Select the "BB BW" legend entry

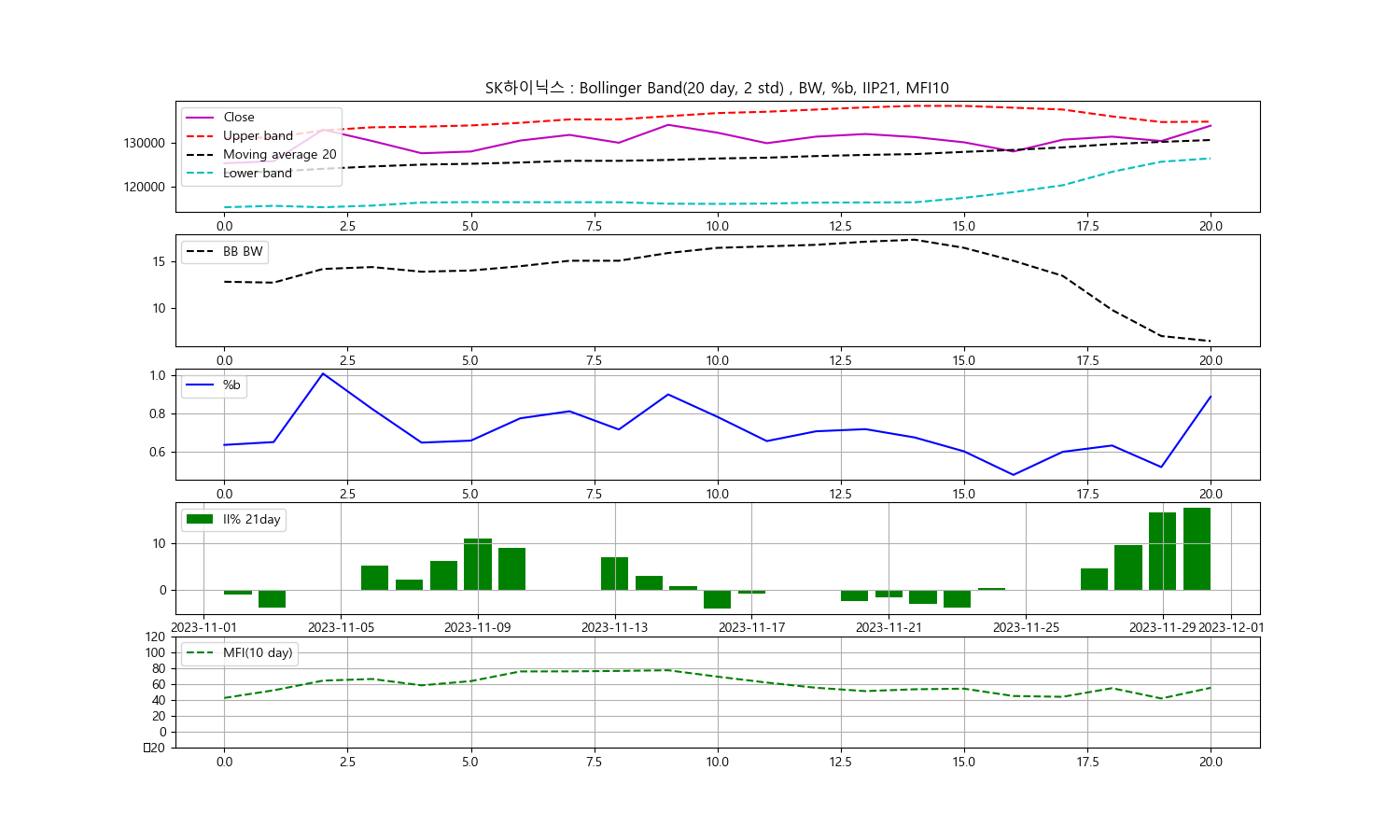click(225, 252)
